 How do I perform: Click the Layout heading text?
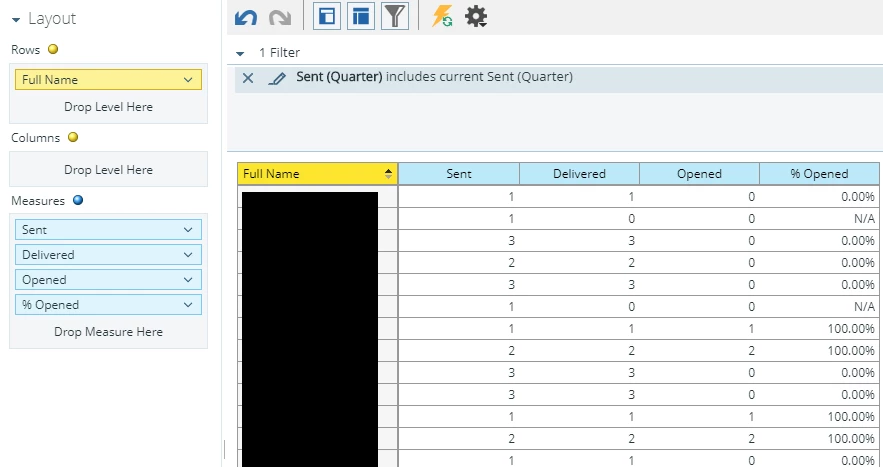[52, 19]
